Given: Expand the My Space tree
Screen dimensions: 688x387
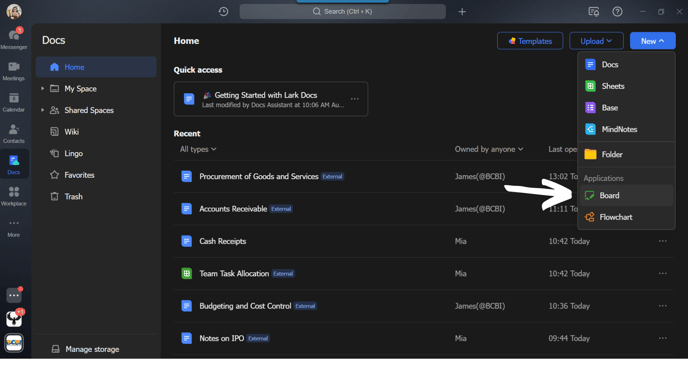Looking at the screenshot, I should pyautogui.click(x=43, y=89).
